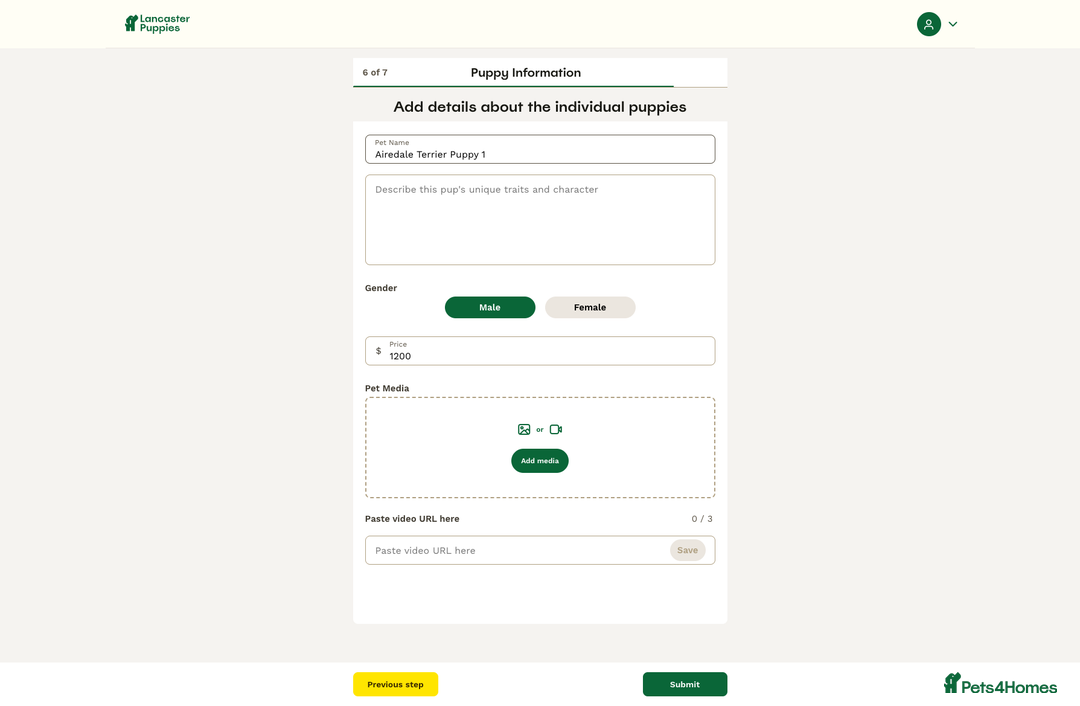Viewport: 1080px width, 706px height.
Task: Click the image icon in Pet Media
Action: (524, 430)
